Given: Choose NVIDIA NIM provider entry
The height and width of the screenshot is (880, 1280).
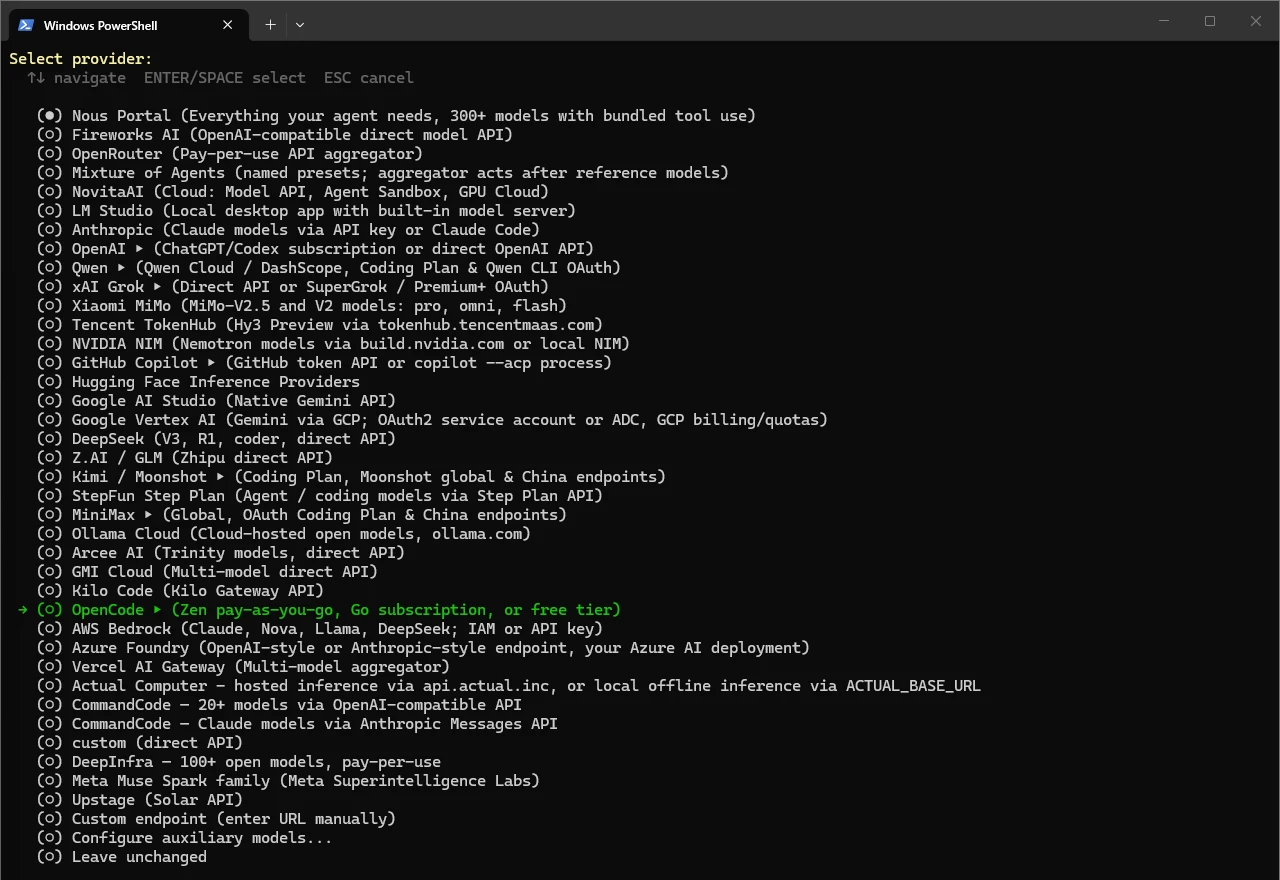Looking at the screenshot, I should (333, 344).
